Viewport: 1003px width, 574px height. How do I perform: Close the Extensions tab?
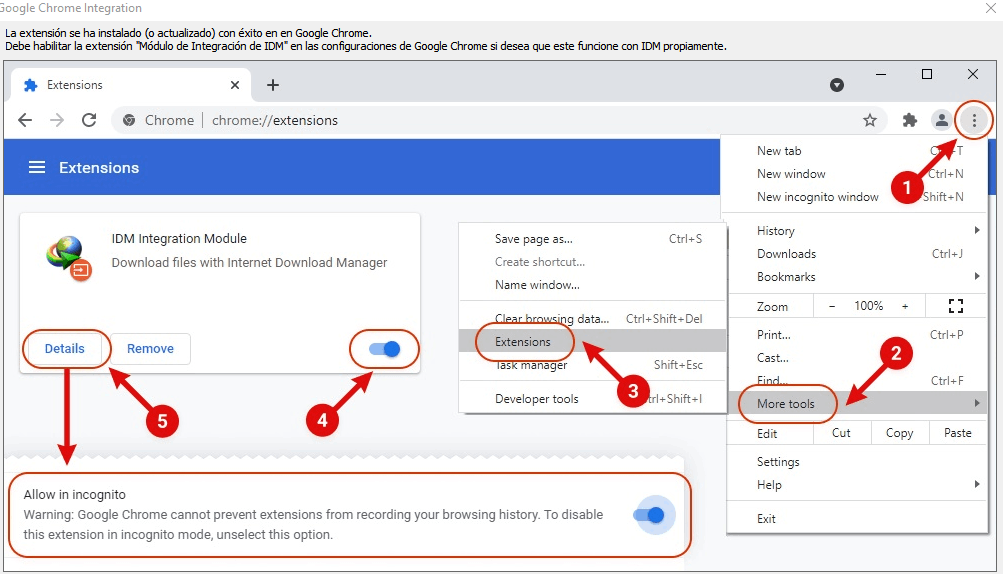(x=235, y=85)
